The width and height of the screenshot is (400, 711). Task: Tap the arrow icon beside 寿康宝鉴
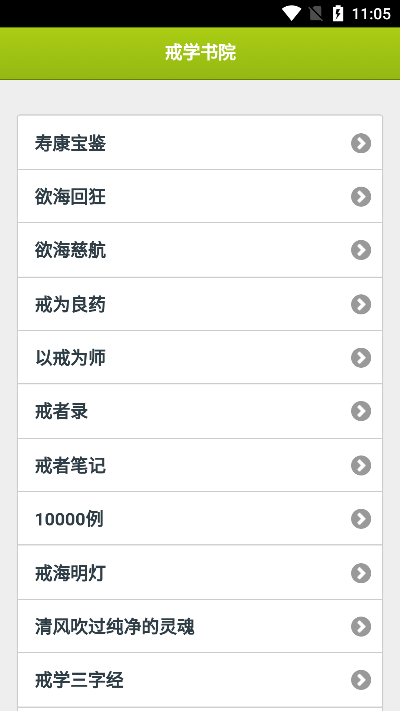361,143
